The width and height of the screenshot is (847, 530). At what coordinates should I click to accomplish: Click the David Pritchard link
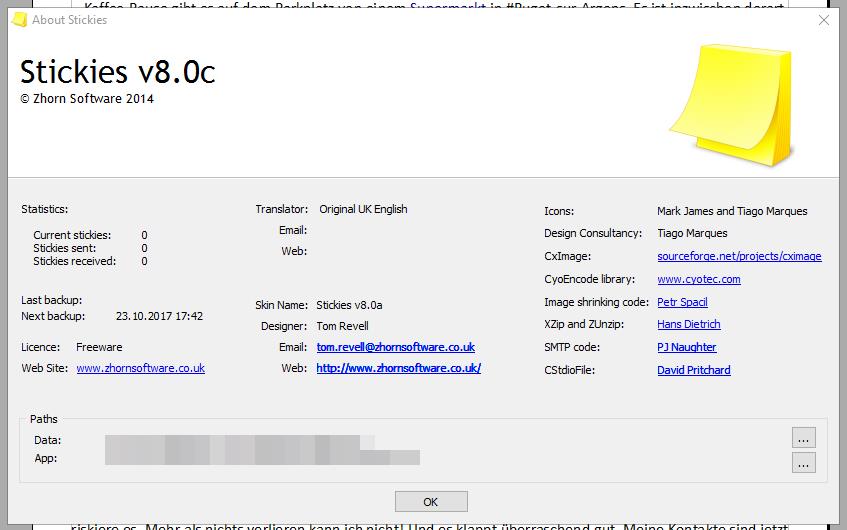(694, 370)
